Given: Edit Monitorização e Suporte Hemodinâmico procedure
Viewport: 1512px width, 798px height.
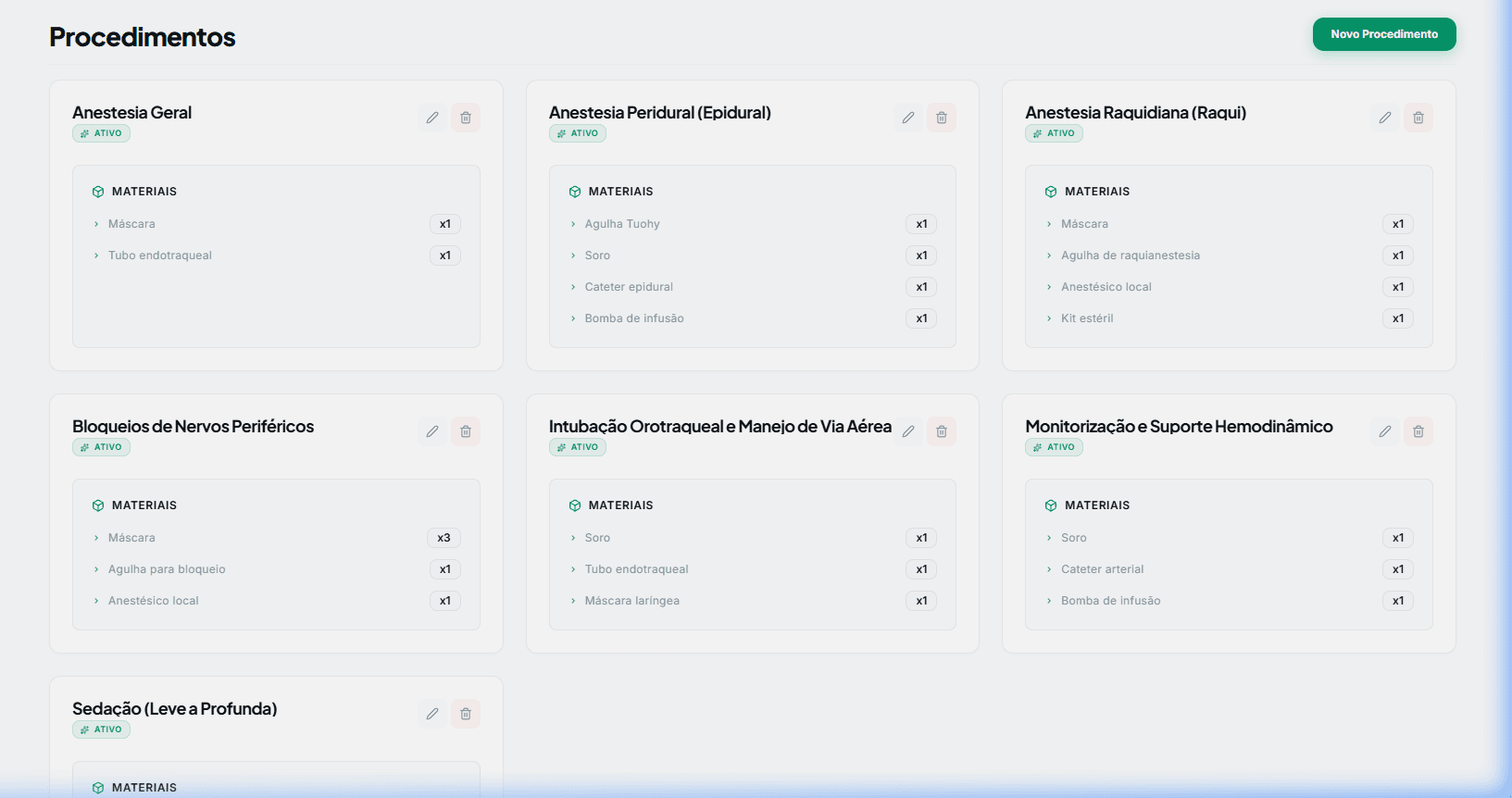Looking at the screenshot, I should (1385, 431).
